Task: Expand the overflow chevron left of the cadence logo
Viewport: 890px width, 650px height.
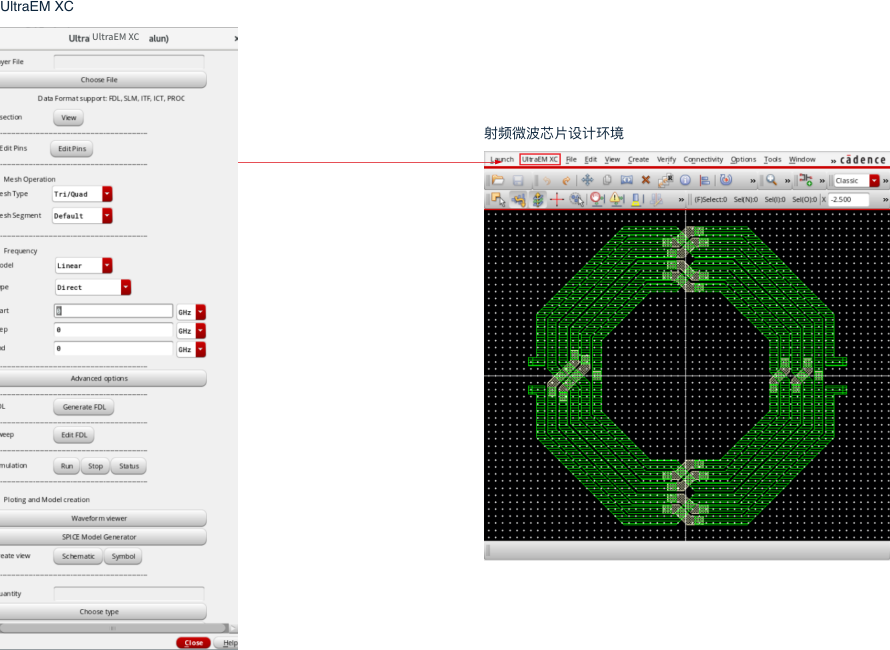Action: [833, 161]
